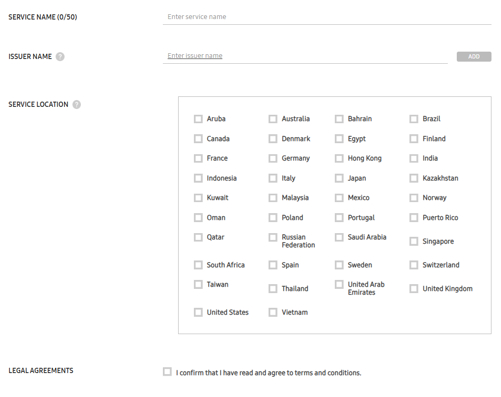Enable the Brazil service location
The height and width of the screenshot is (397, 501).
(x=414, y=119)
